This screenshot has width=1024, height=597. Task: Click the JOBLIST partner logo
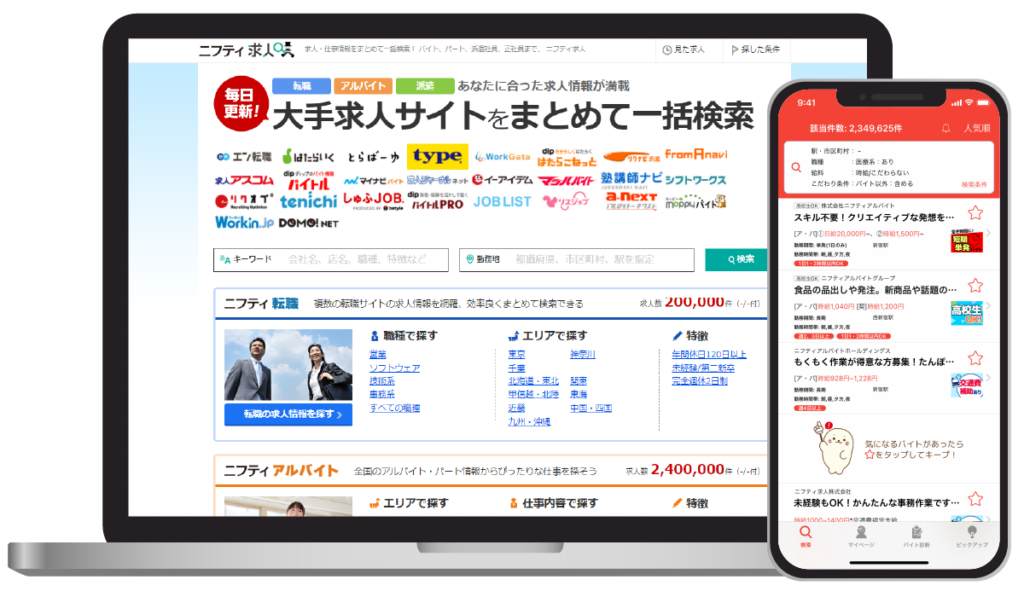[x=502, y=202]
